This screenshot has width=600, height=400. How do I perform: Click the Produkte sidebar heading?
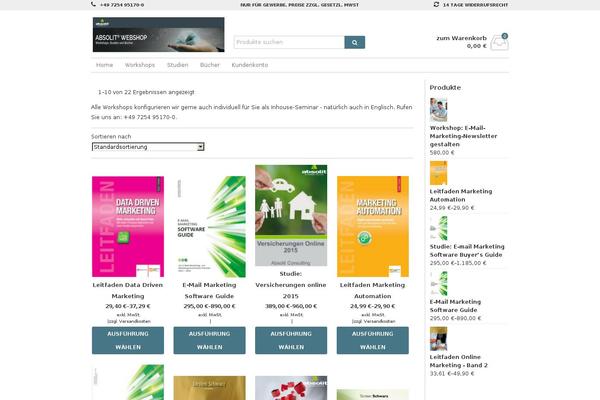(445, 88)
